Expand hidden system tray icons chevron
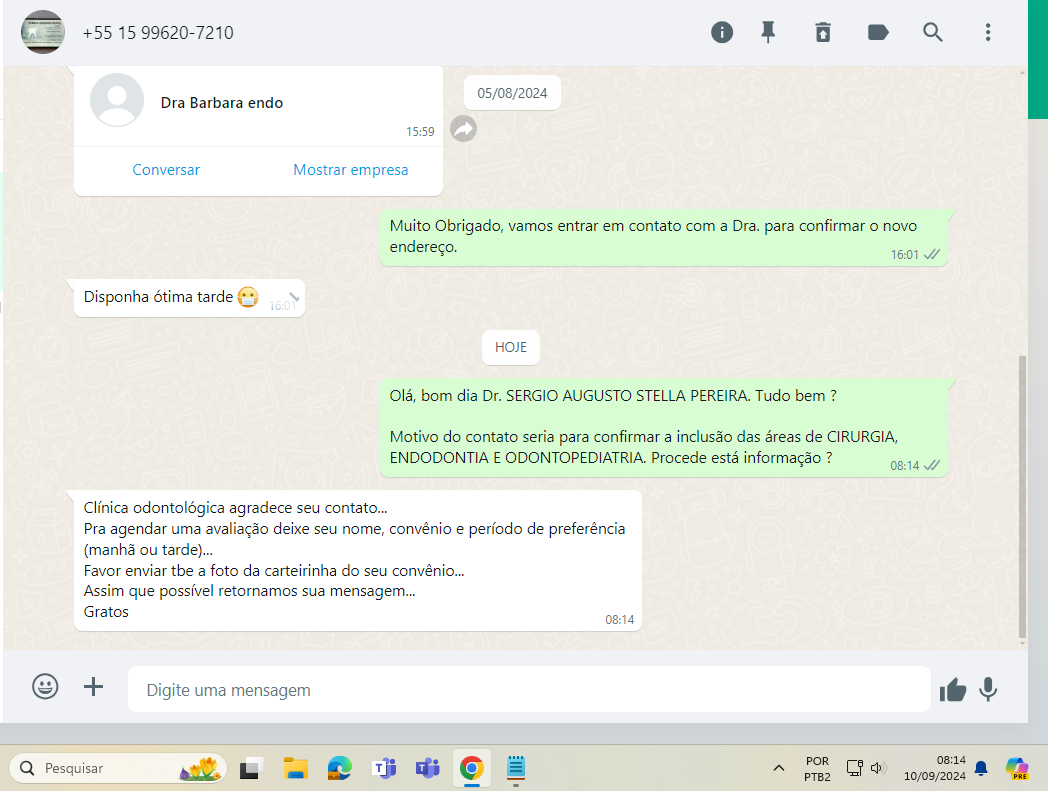1048x791 pixels. [779, 768]
